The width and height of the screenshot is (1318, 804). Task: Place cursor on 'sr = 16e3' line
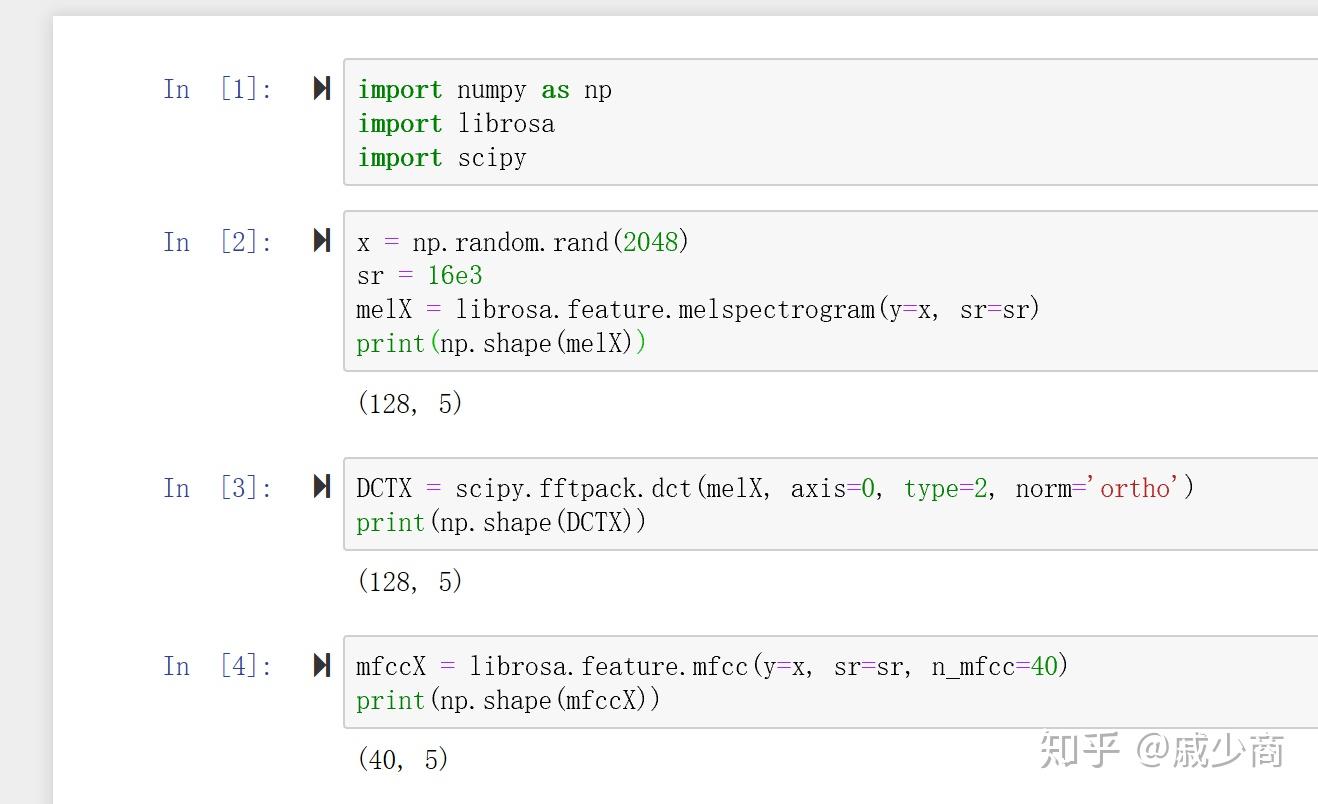420,276
